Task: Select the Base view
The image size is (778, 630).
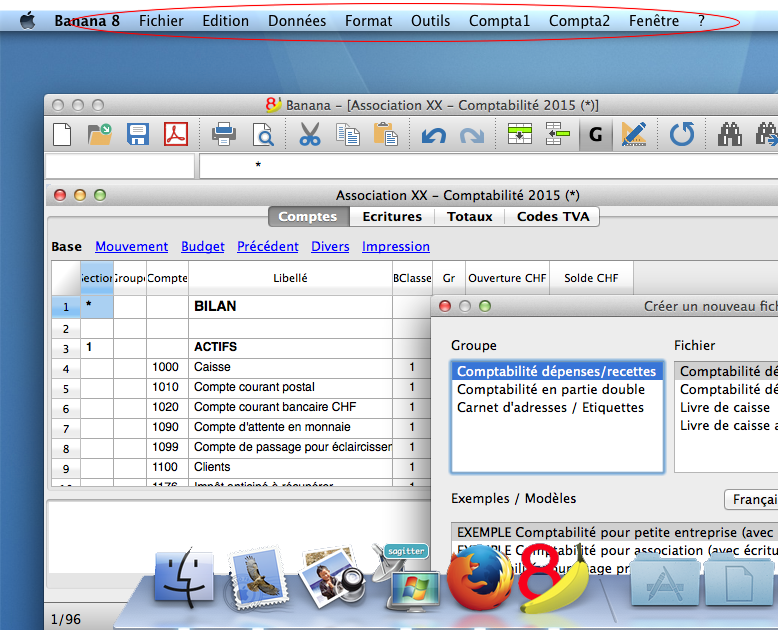Action: tap(66, 247)
